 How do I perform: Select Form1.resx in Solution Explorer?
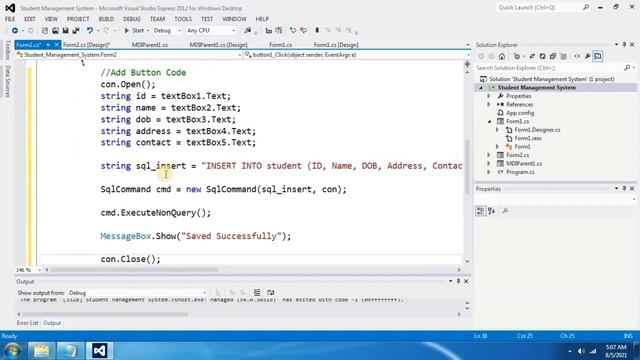[x=528, y=138]
